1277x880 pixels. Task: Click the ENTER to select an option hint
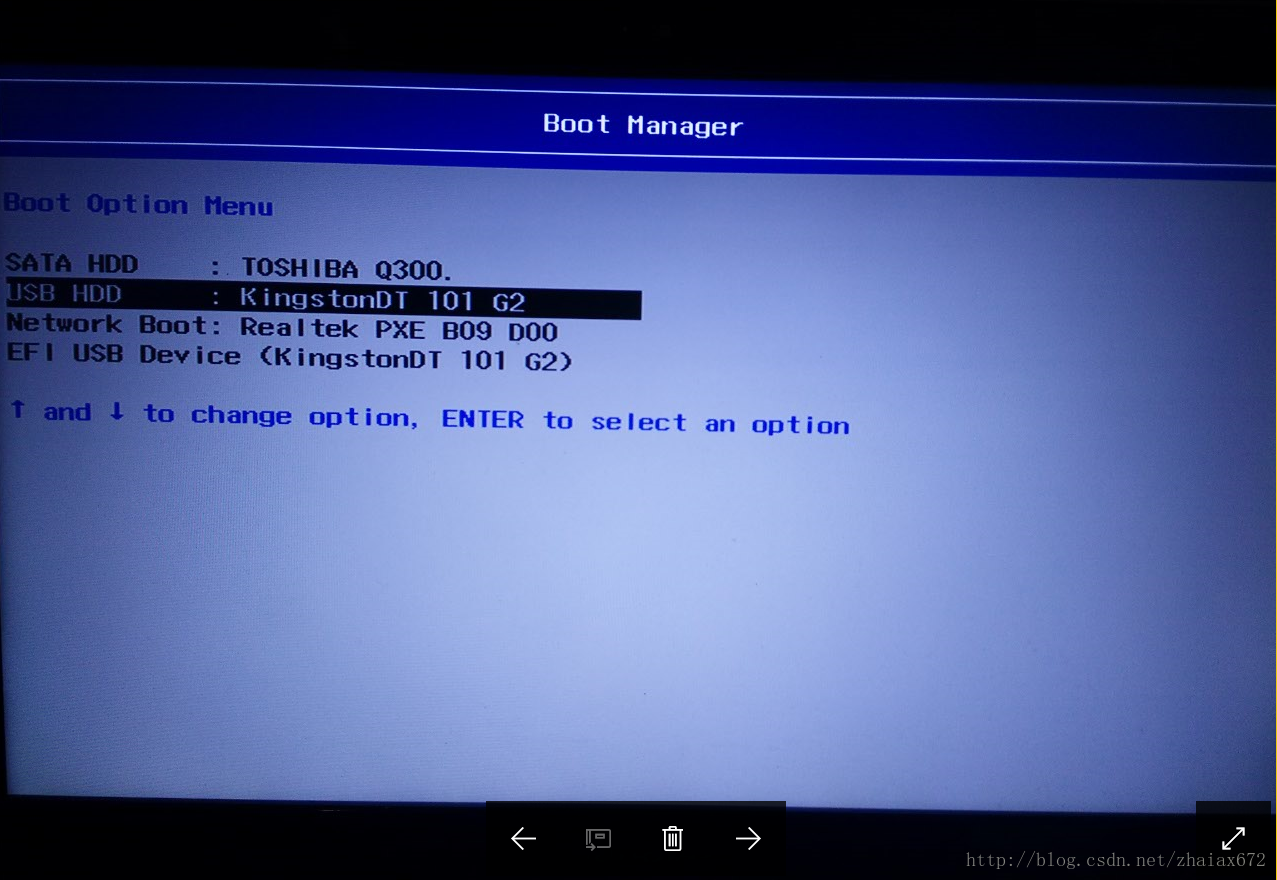(x=645, y=422)
